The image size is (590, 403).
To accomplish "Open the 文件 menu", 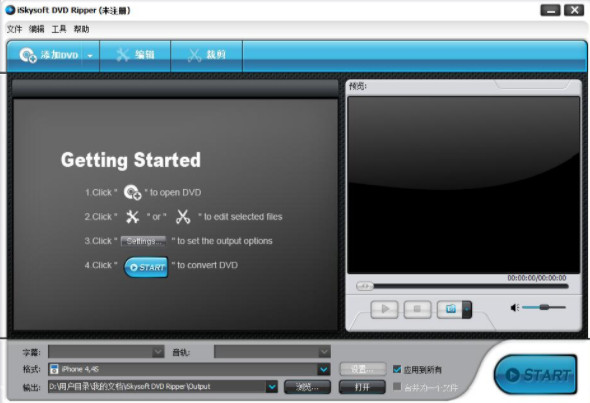I will coord(14,29).
